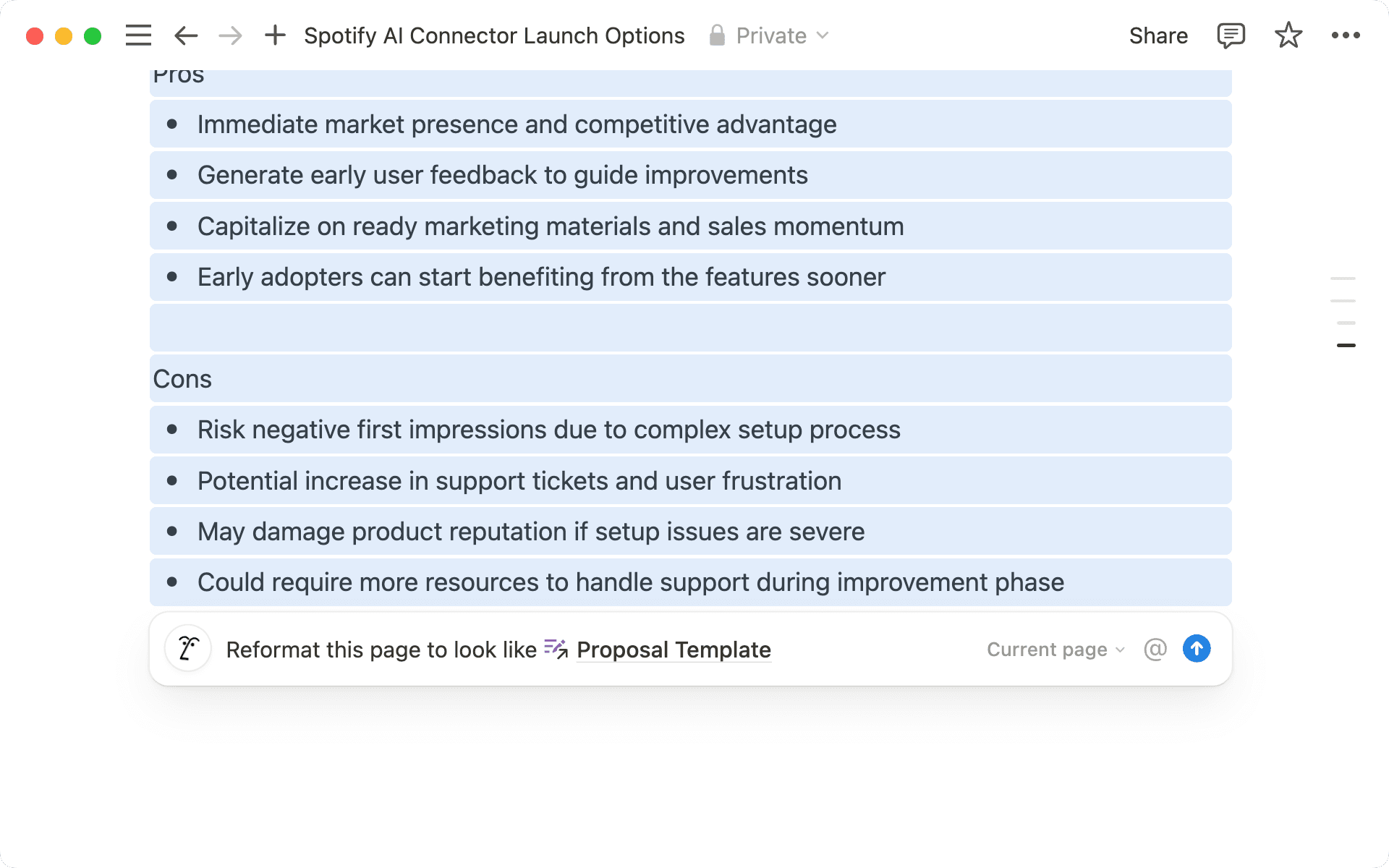Screen dimensions: 1389x868
Task: Click the Share button
Action: 1158,35
